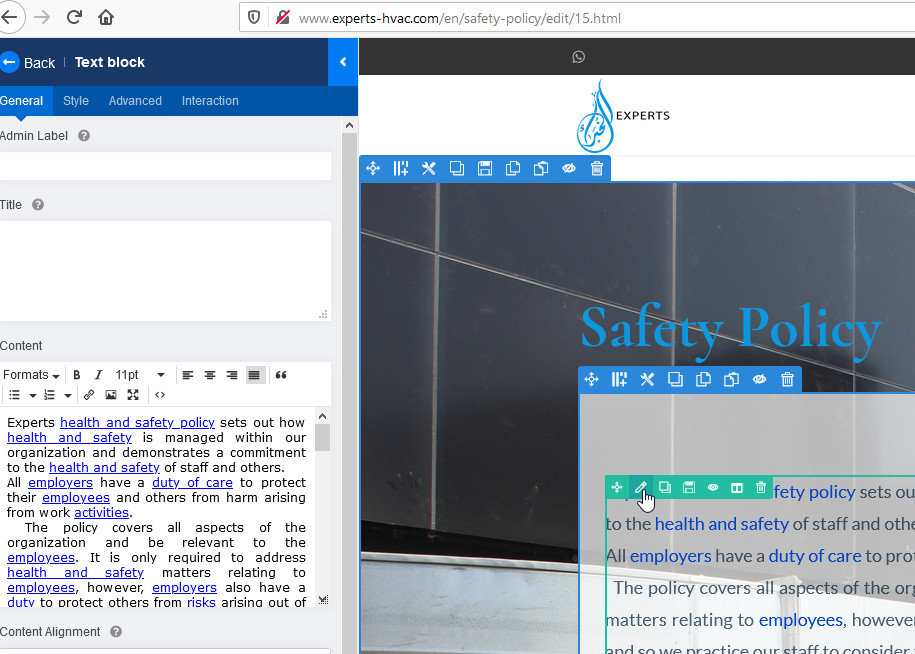Screen dimensions: 915x654
Task: Delete the top section with trash icon
Action: coord(597,168)
